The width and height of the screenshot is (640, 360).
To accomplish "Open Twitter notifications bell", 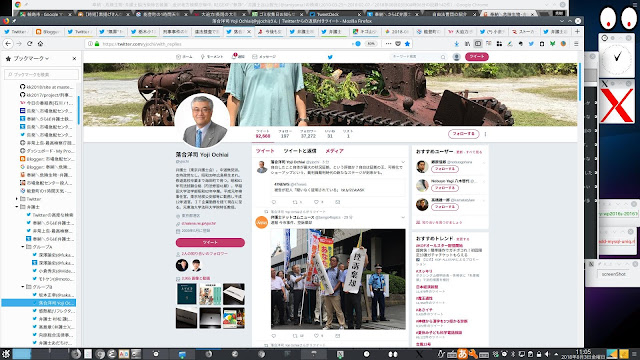I will pyautogui.click(x=238, y=57).
